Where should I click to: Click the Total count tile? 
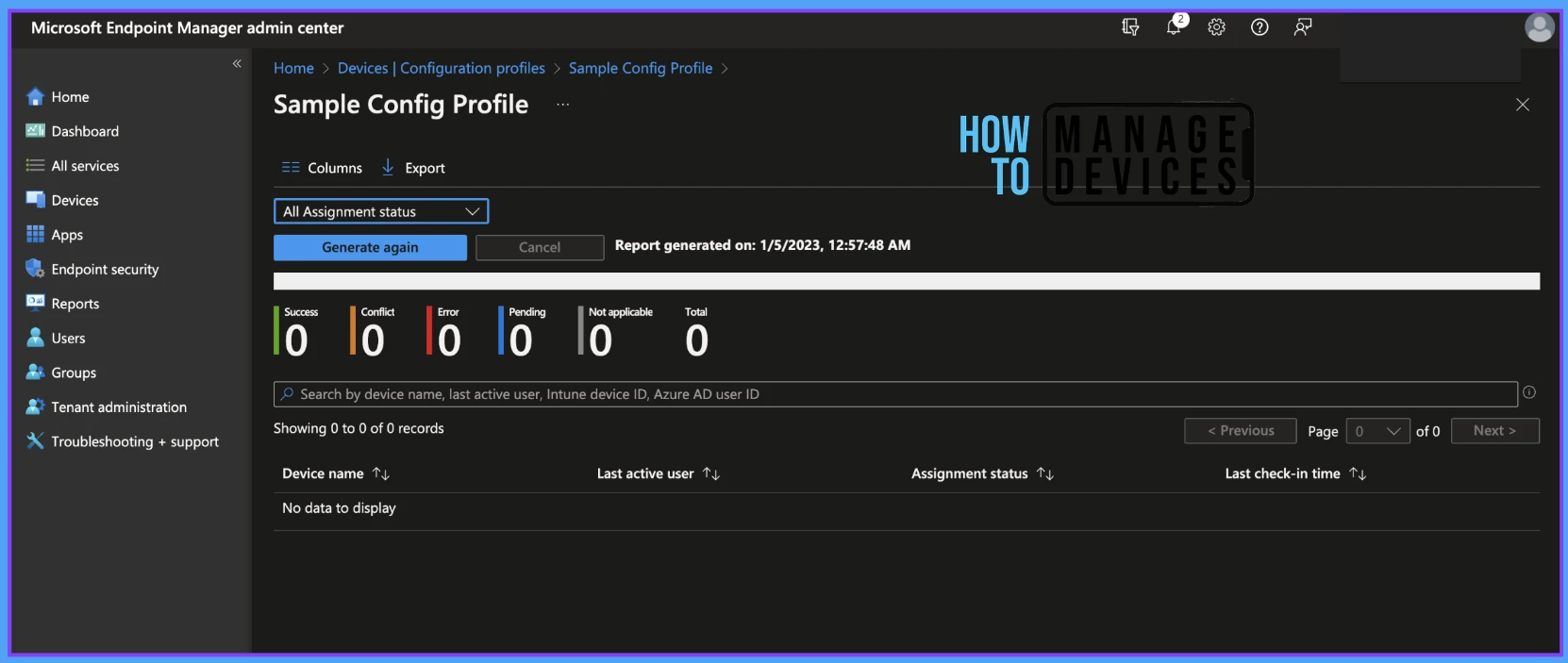[x=697, y=332]
